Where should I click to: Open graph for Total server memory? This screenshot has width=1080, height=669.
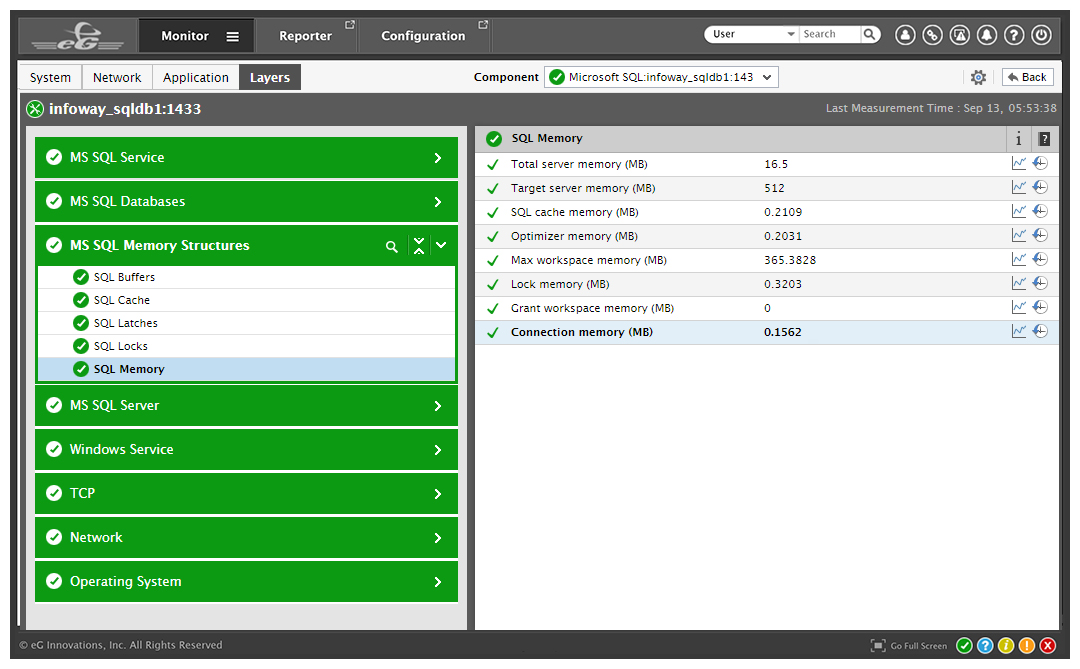[1019, 163]
